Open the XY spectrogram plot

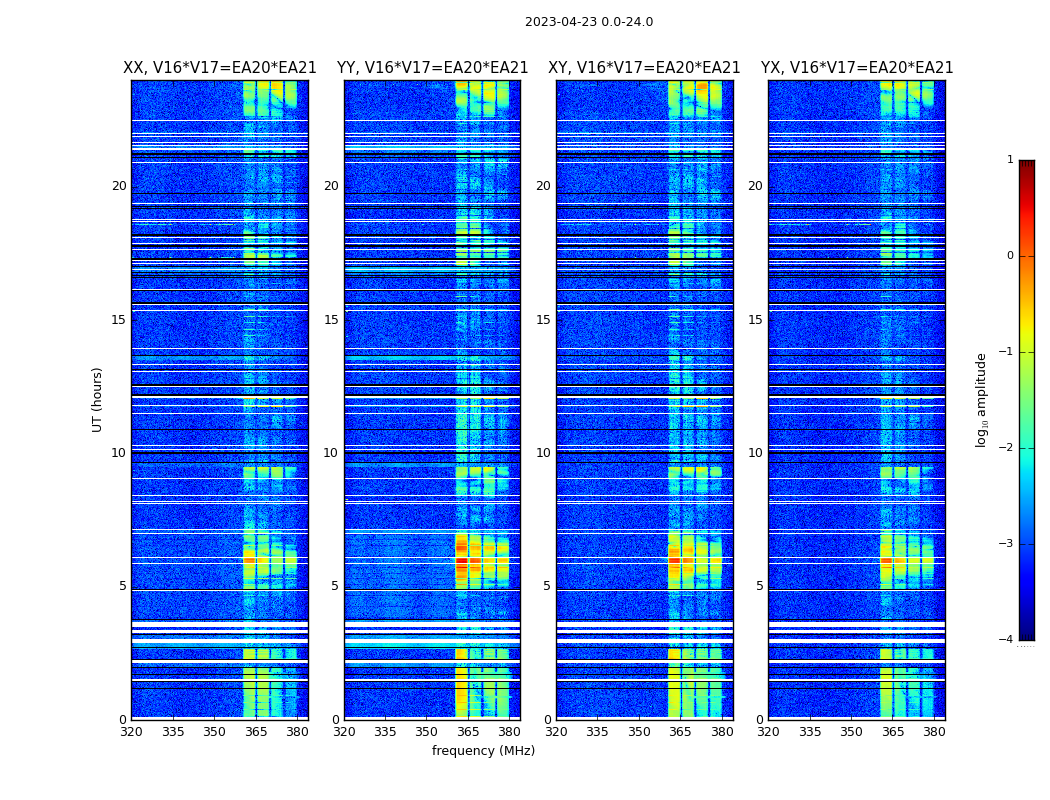[644, 399]
